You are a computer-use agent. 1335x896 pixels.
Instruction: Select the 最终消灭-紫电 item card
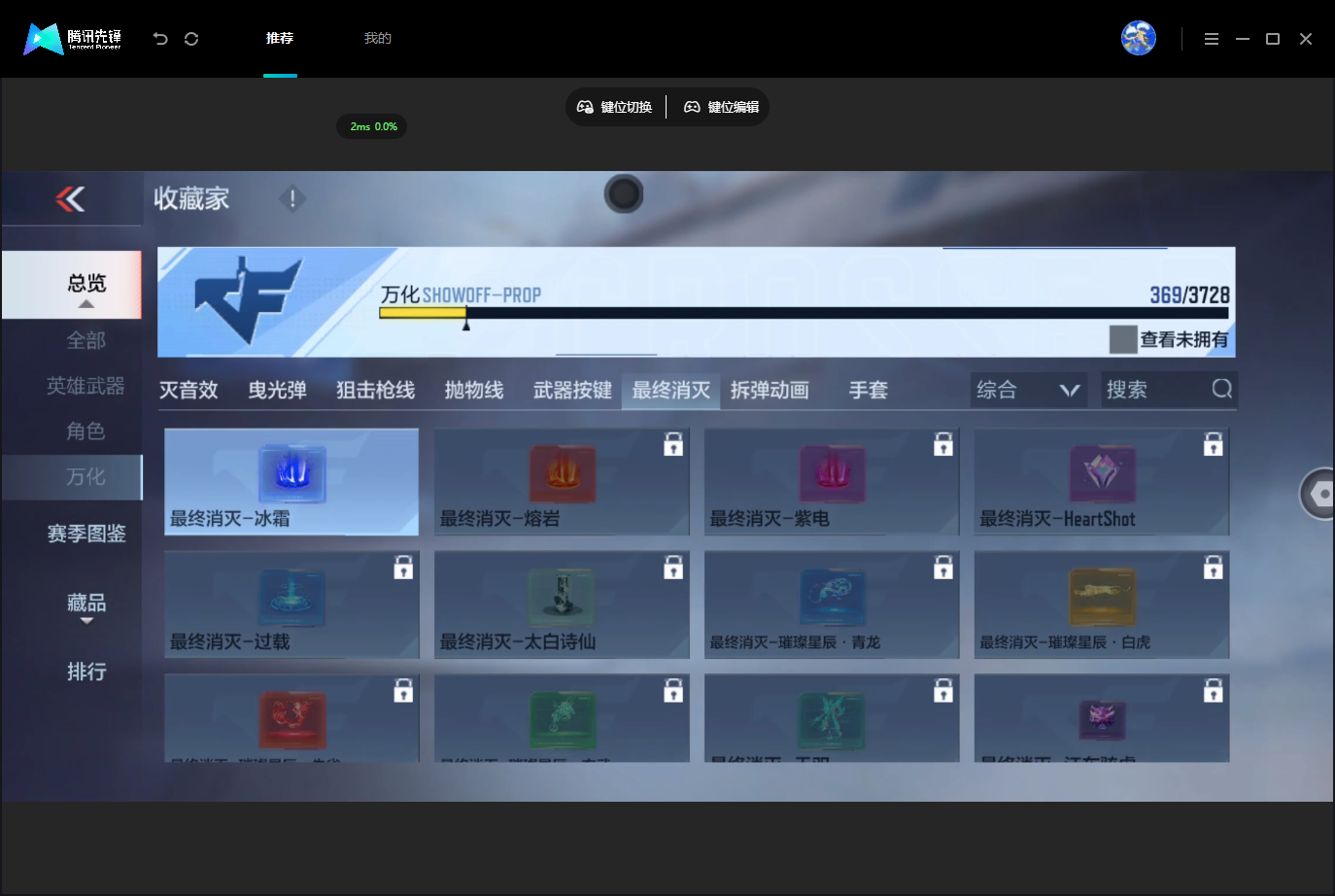coord(832,482)
